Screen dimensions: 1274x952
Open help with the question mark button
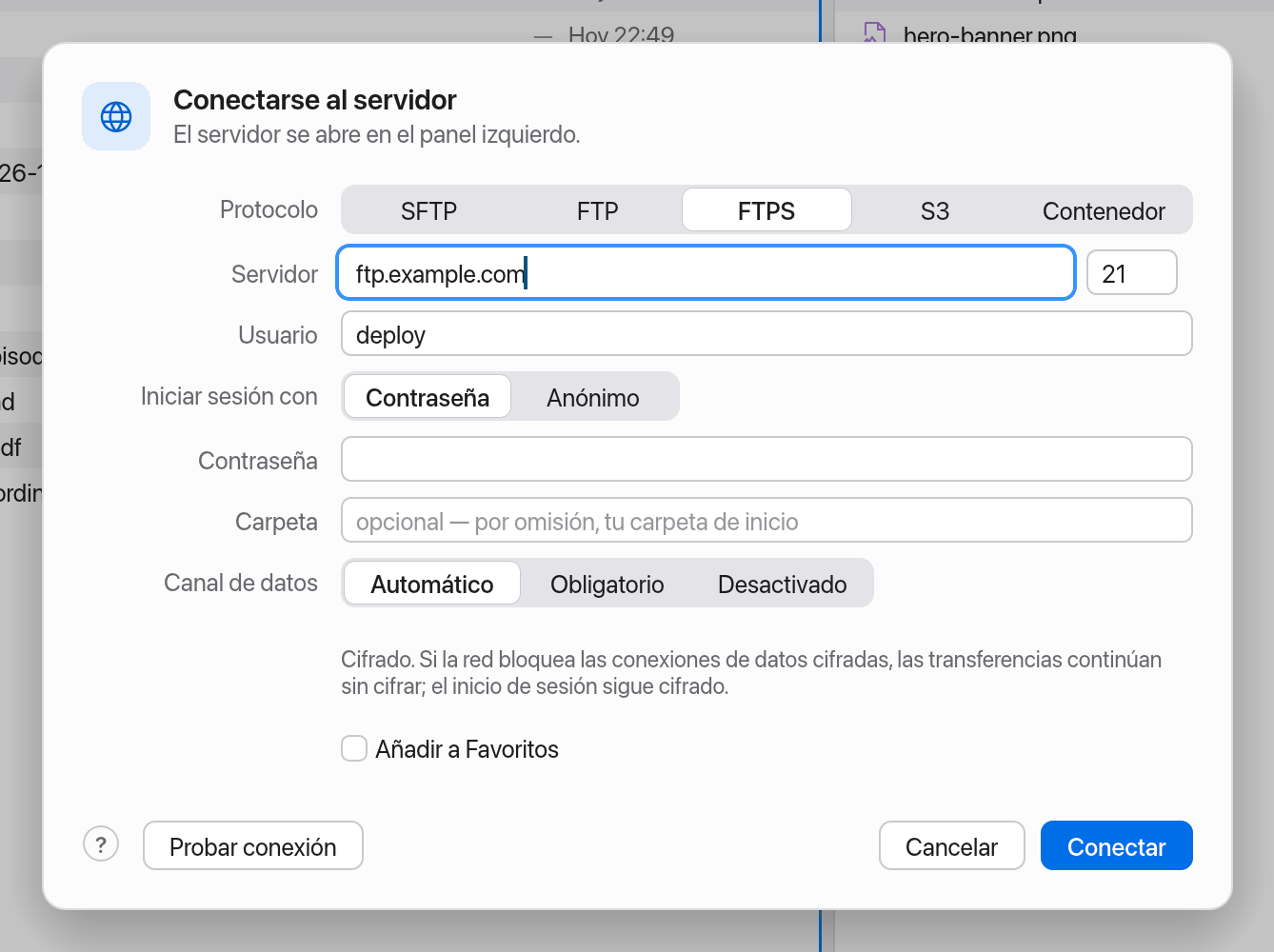(x=101, y=843)
